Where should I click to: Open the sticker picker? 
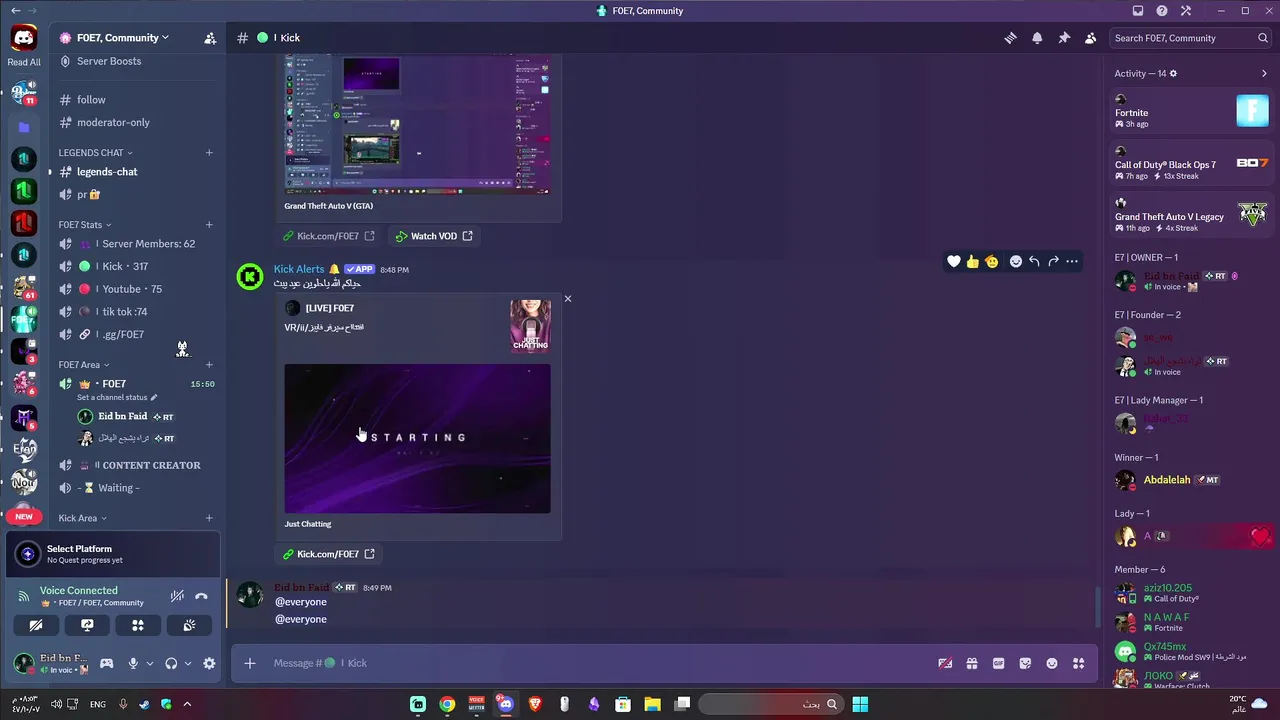pos(1025,663)
